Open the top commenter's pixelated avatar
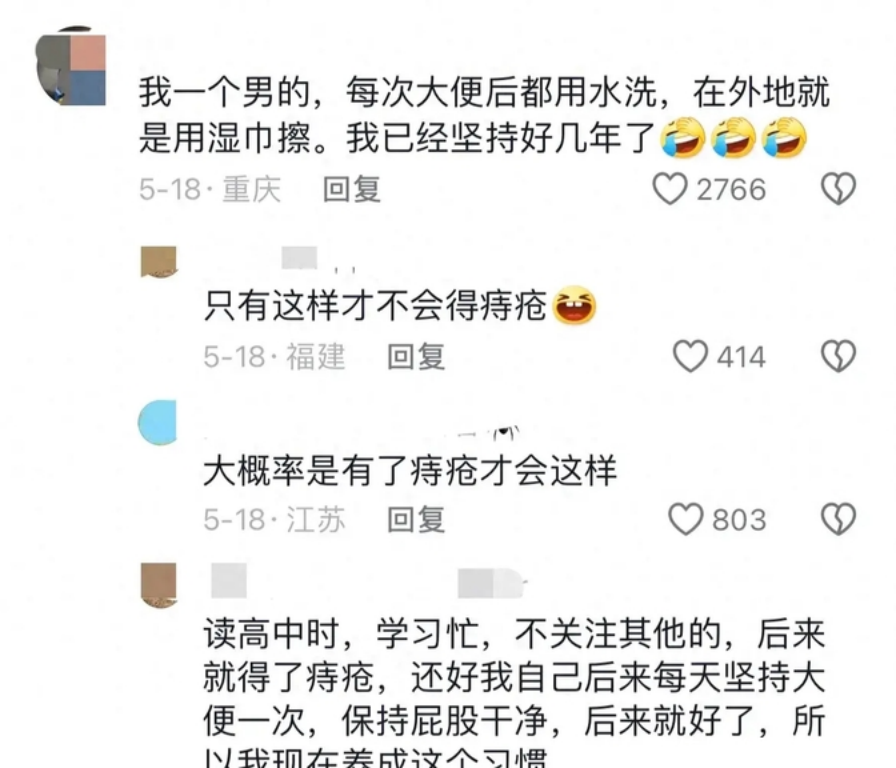 pos(71,66)
